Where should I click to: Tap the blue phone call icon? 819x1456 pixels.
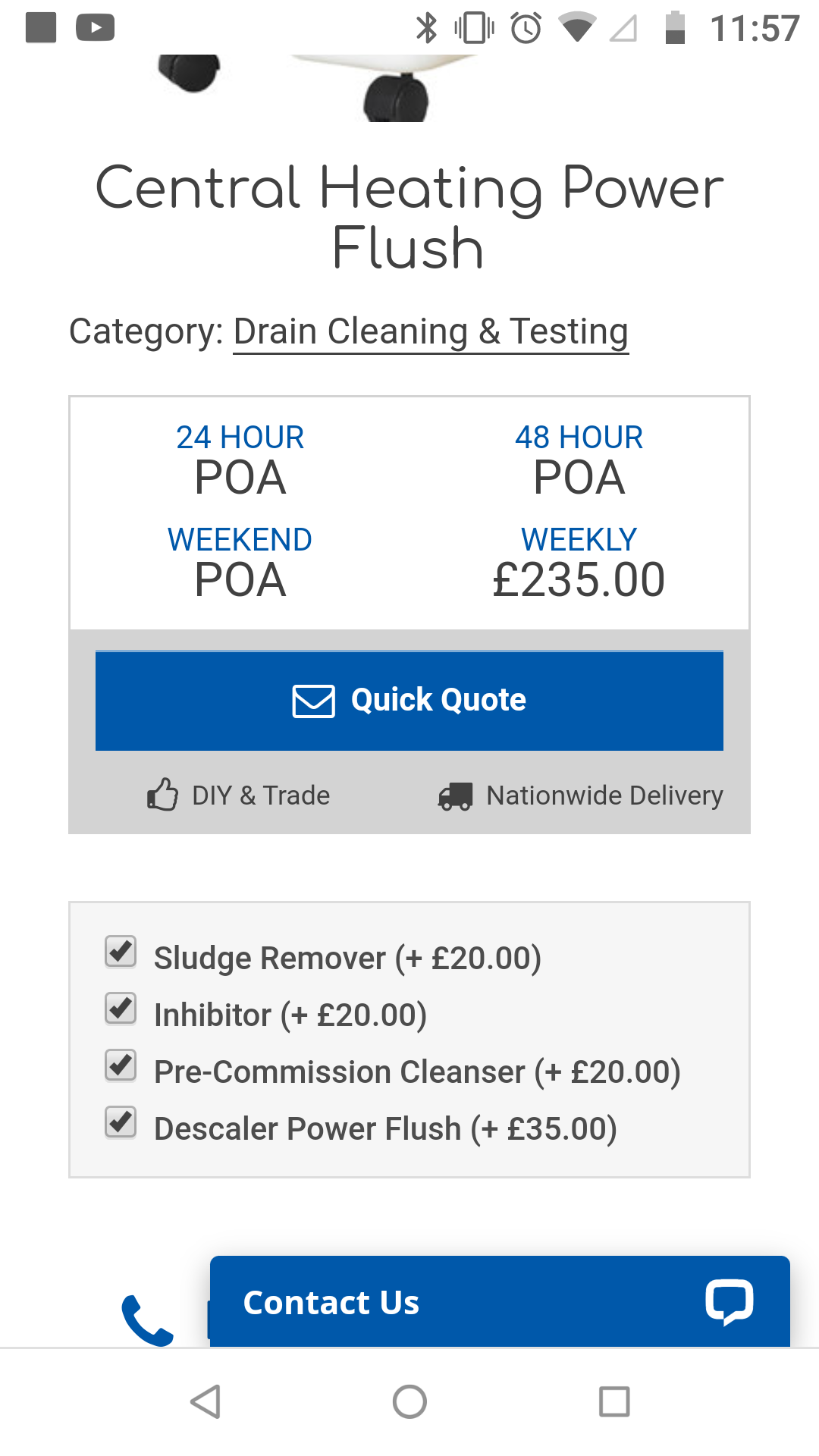[148, 1320]
